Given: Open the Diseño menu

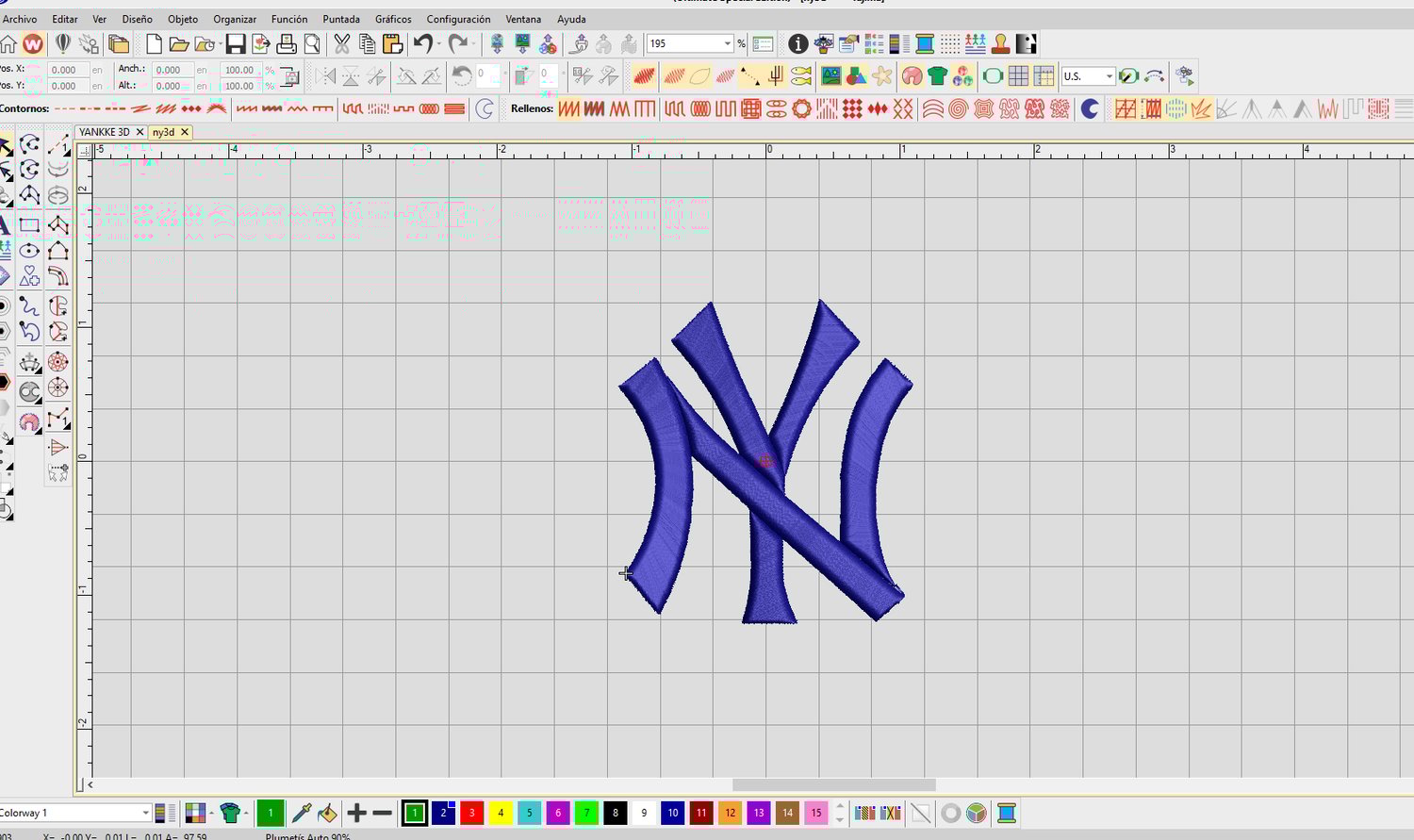Looking at the screenshot, I should 137,19.
